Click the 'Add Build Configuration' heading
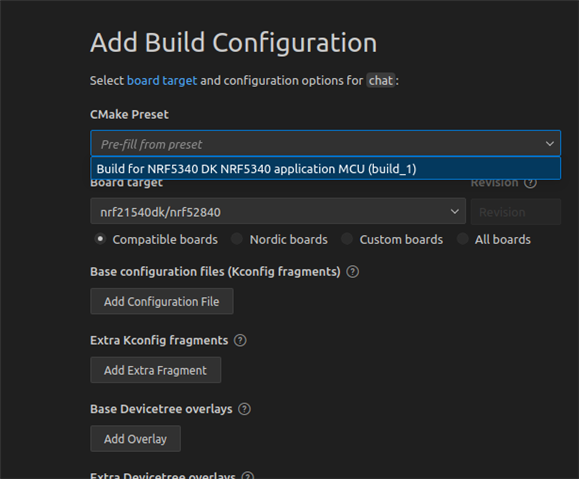Screen dimensions: 579x479 tap(233, 43)
